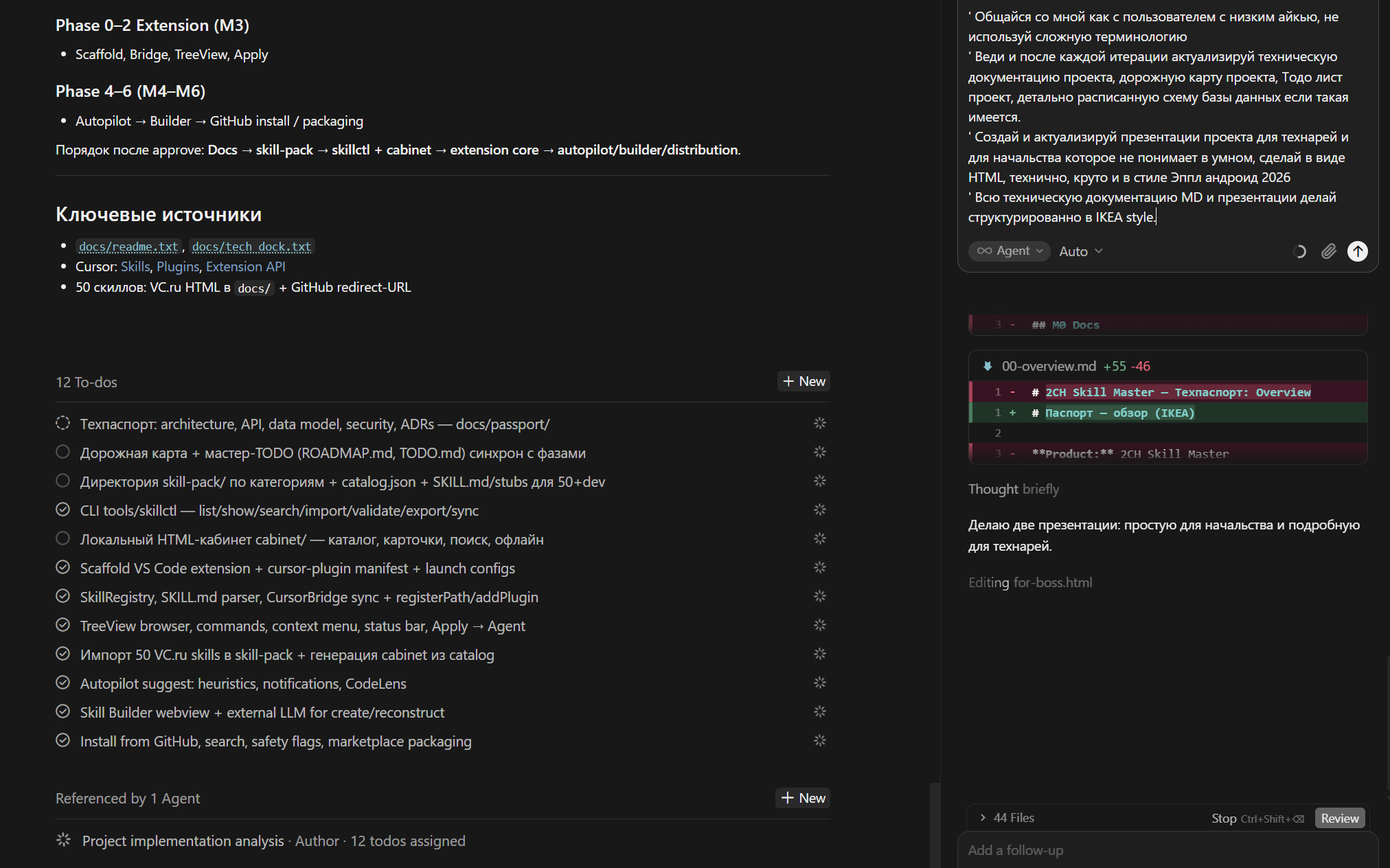Screen dimensions: 1390x868
Task: Click agent icon on CLI tools/skillctl row
Action: [x=819, y=510]
